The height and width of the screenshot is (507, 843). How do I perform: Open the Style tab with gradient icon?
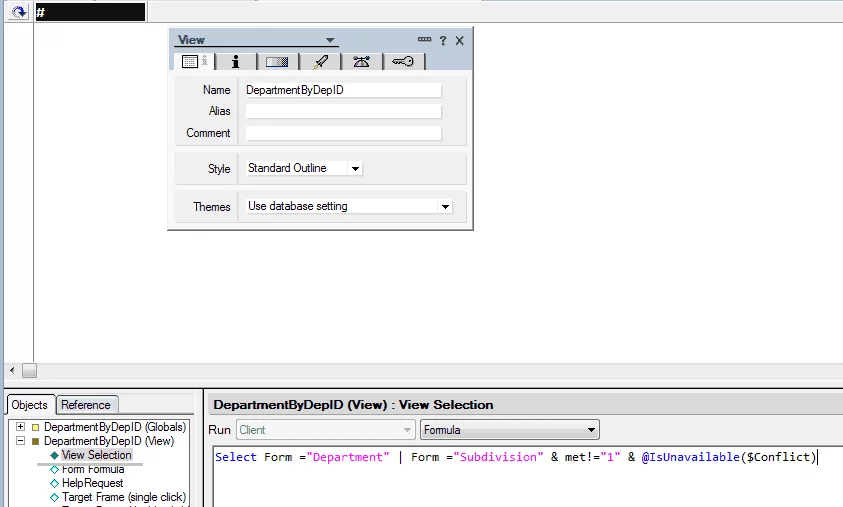click(277, 62)
